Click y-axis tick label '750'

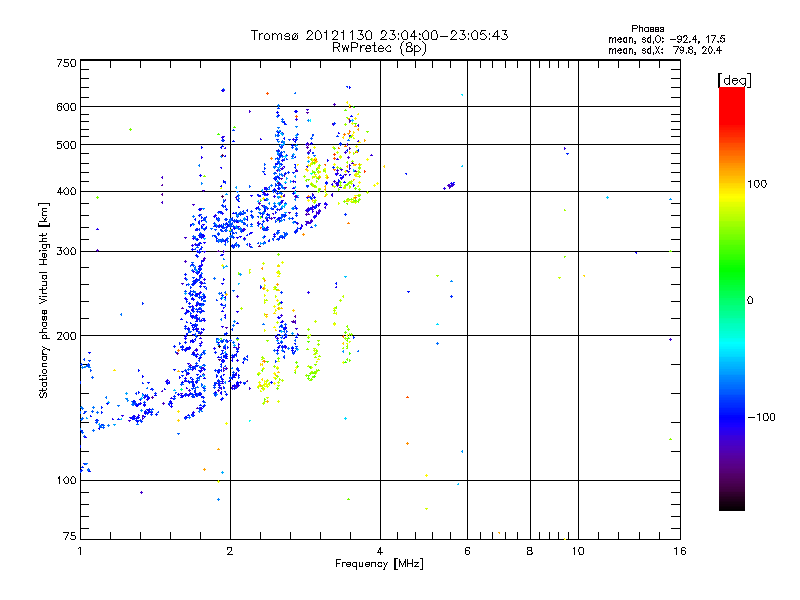66,63
